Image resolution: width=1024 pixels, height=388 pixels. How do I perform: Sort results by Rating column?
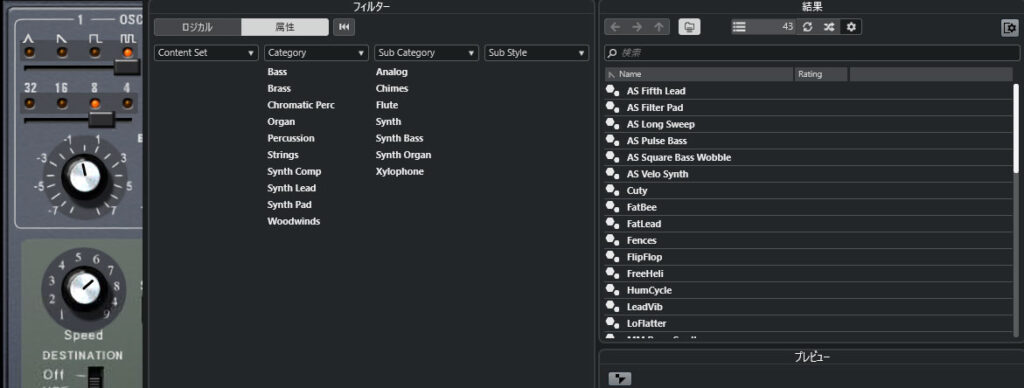coord(821,74)
